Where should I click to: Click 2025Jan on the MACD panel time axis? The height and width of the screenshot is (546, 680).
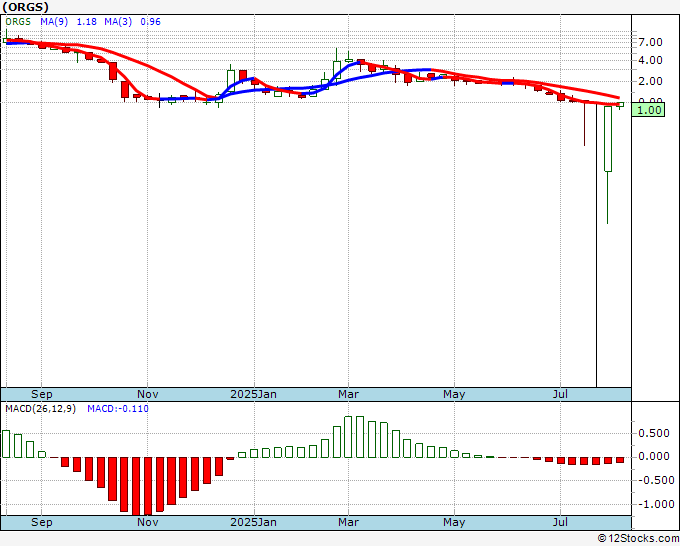pos(253,522)
